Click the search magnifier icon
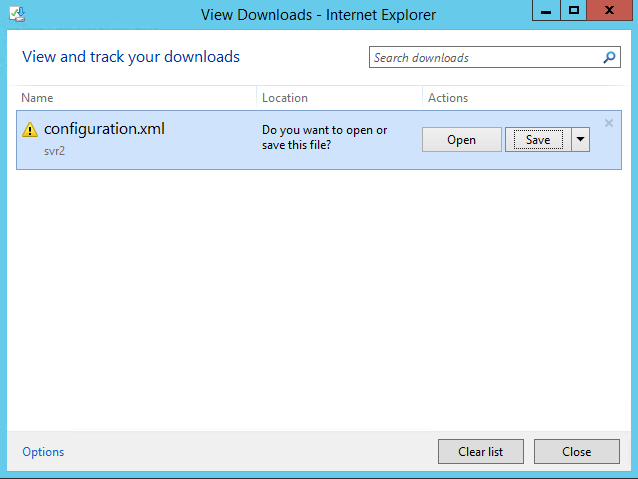Image resolution: width=638 pixels, height=479 pixels. [609, 57]
